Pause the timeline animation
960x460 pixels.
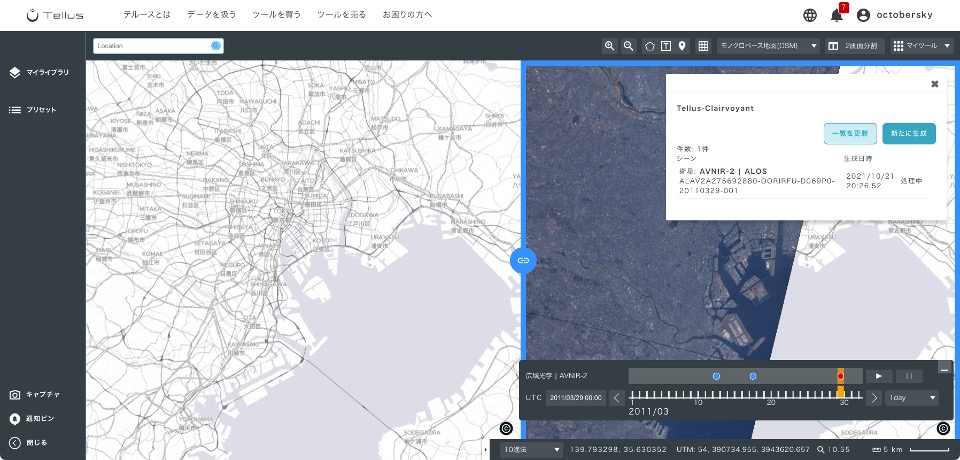coord(909,376)
